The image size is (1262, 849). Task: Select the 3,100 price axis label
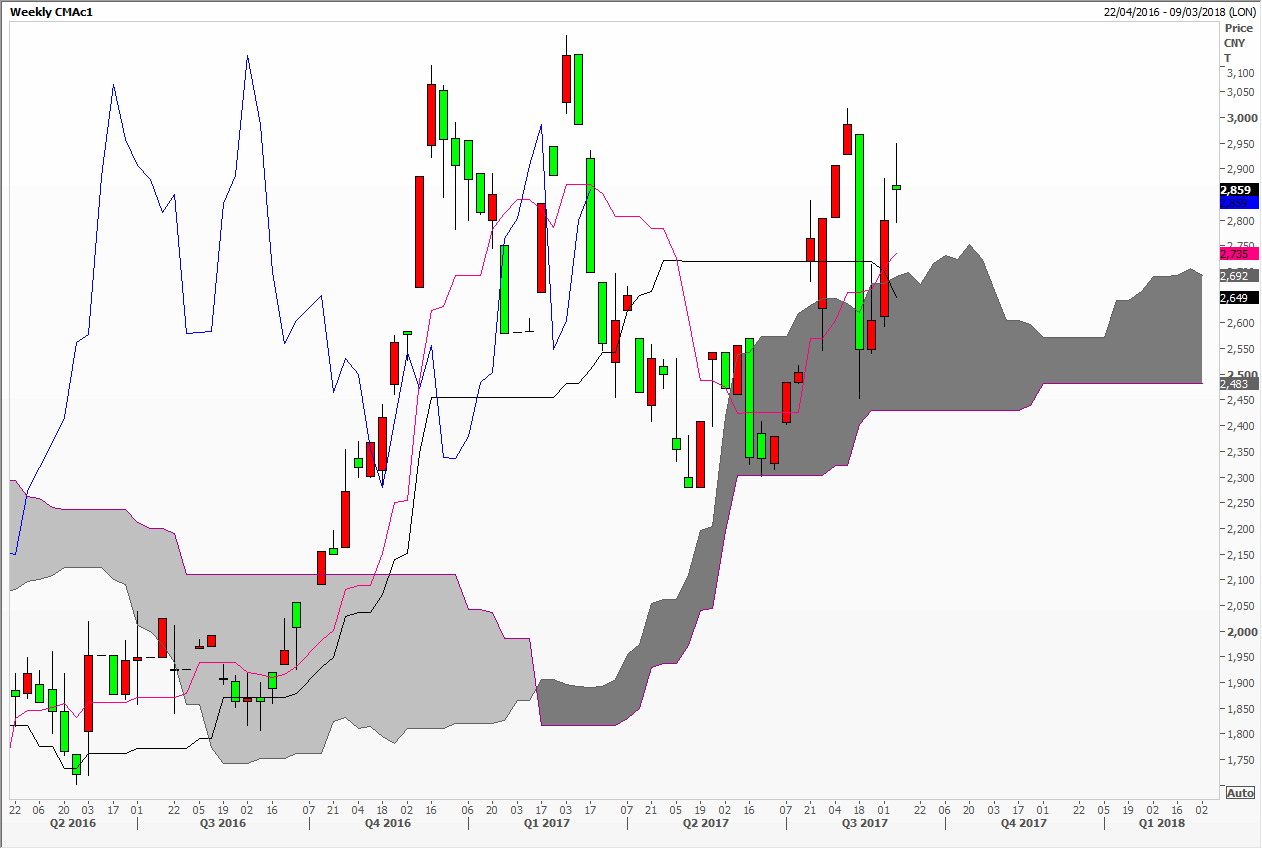[1240, 74]
